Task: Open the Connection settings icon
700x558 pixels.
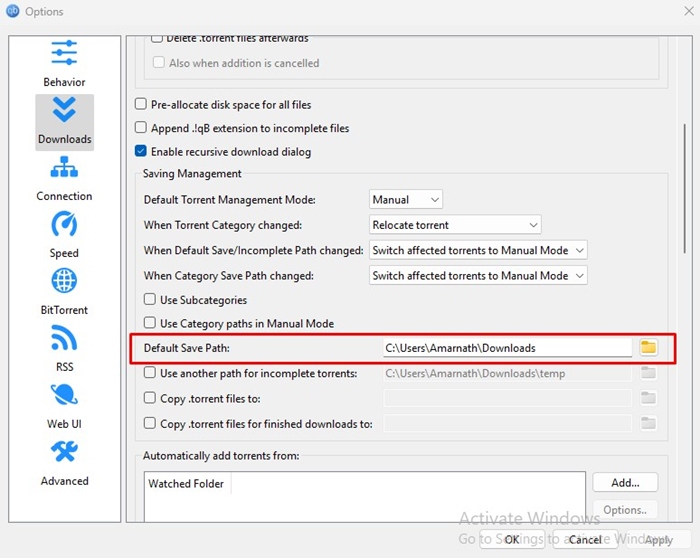Action: 64,167
